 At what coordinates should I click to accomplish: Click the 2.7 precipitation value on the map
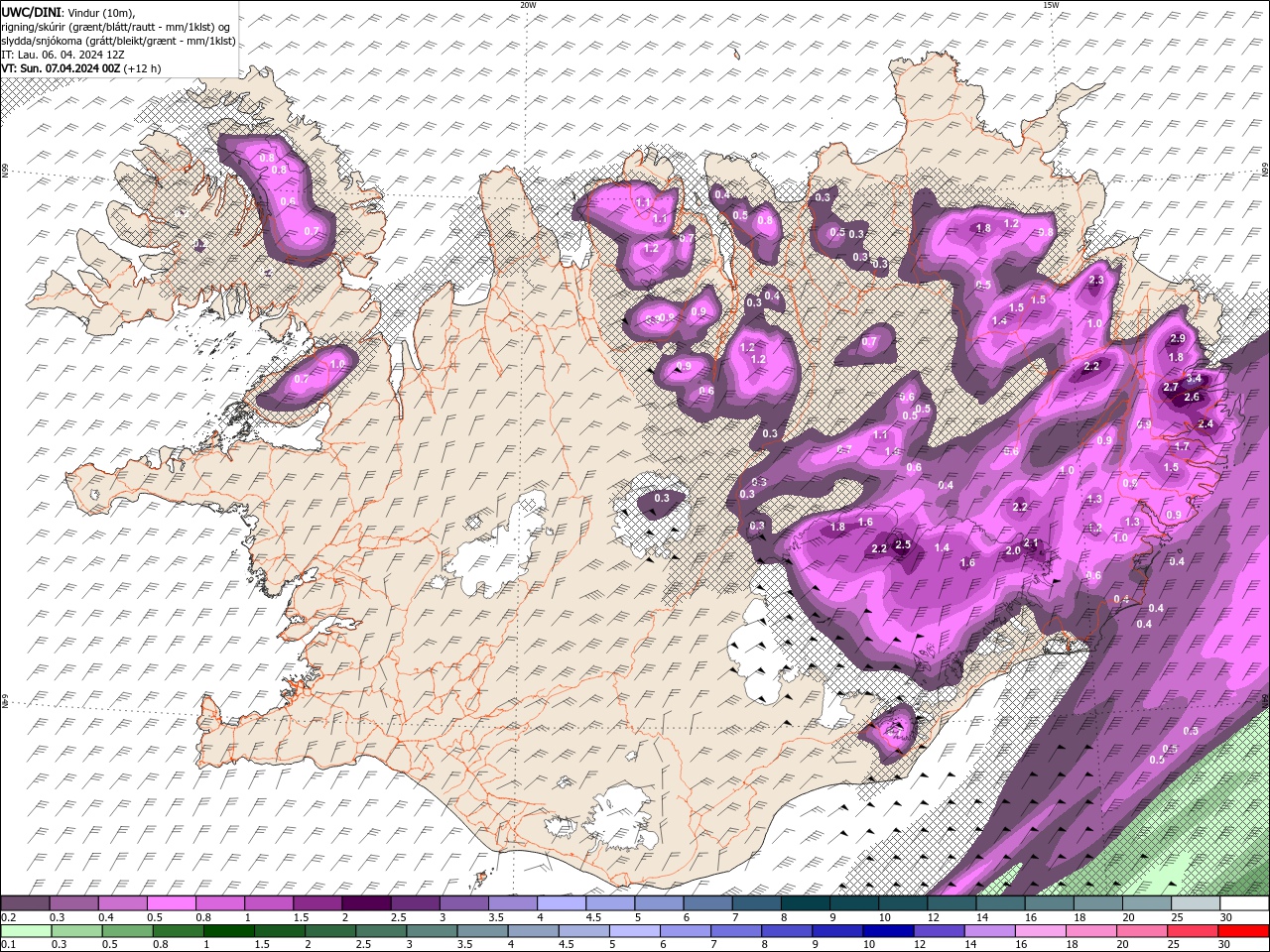tap(1170, 387)
